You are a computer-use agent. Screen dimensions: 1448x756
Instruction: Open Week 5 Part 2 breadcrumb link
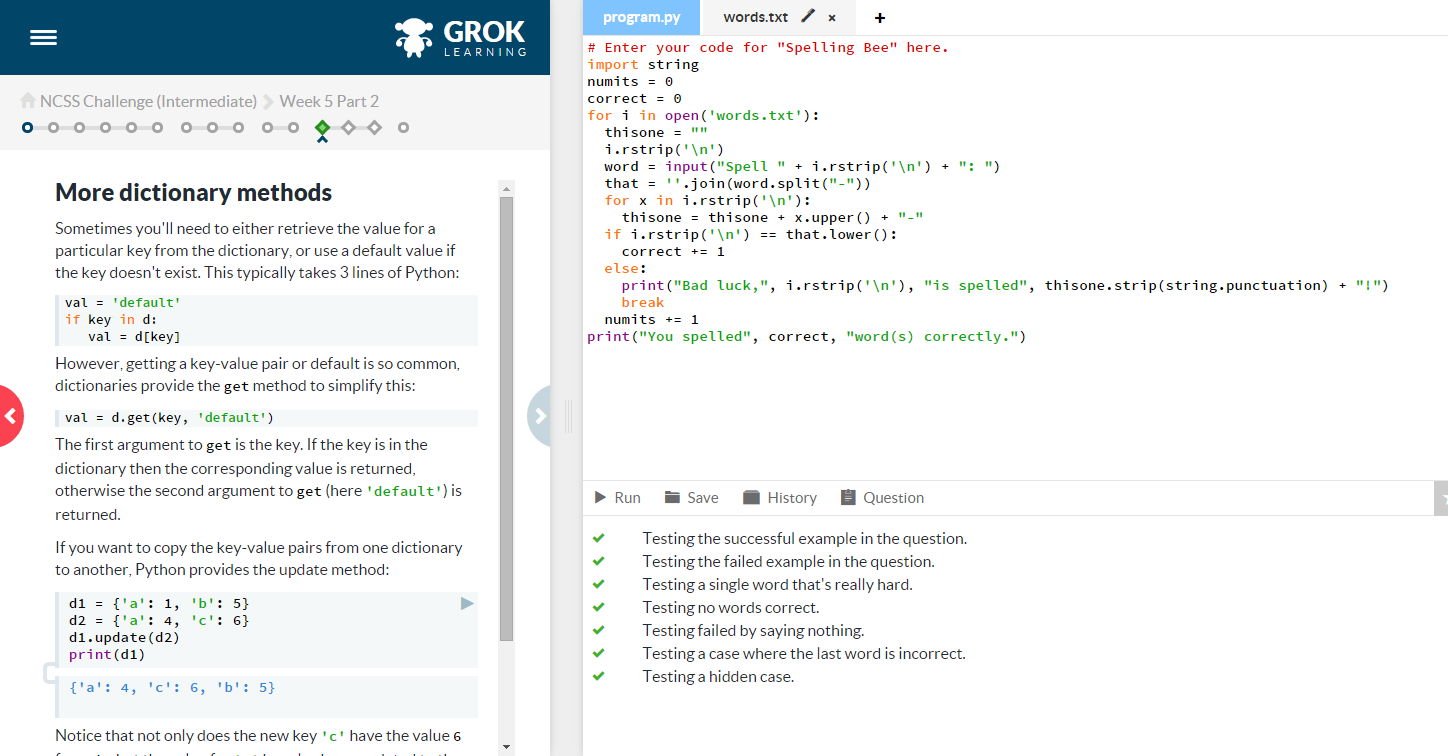(329, 101)
